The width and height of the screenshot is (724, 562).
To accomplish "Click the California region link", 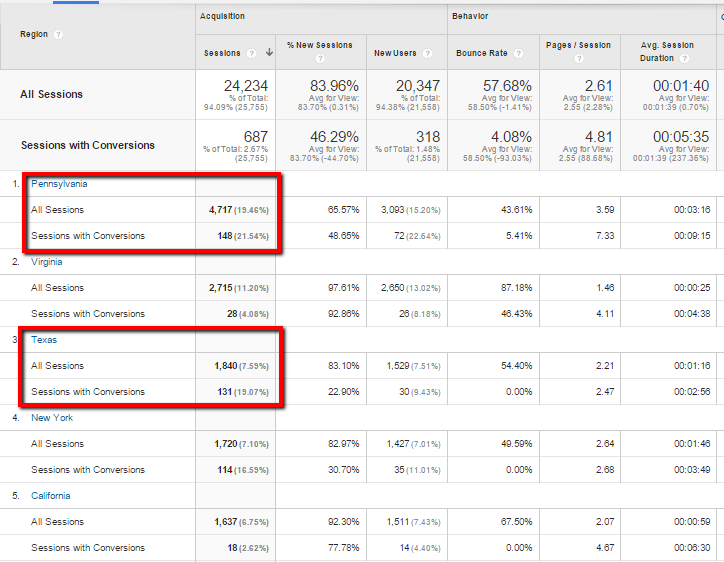I will click(51, 496).
